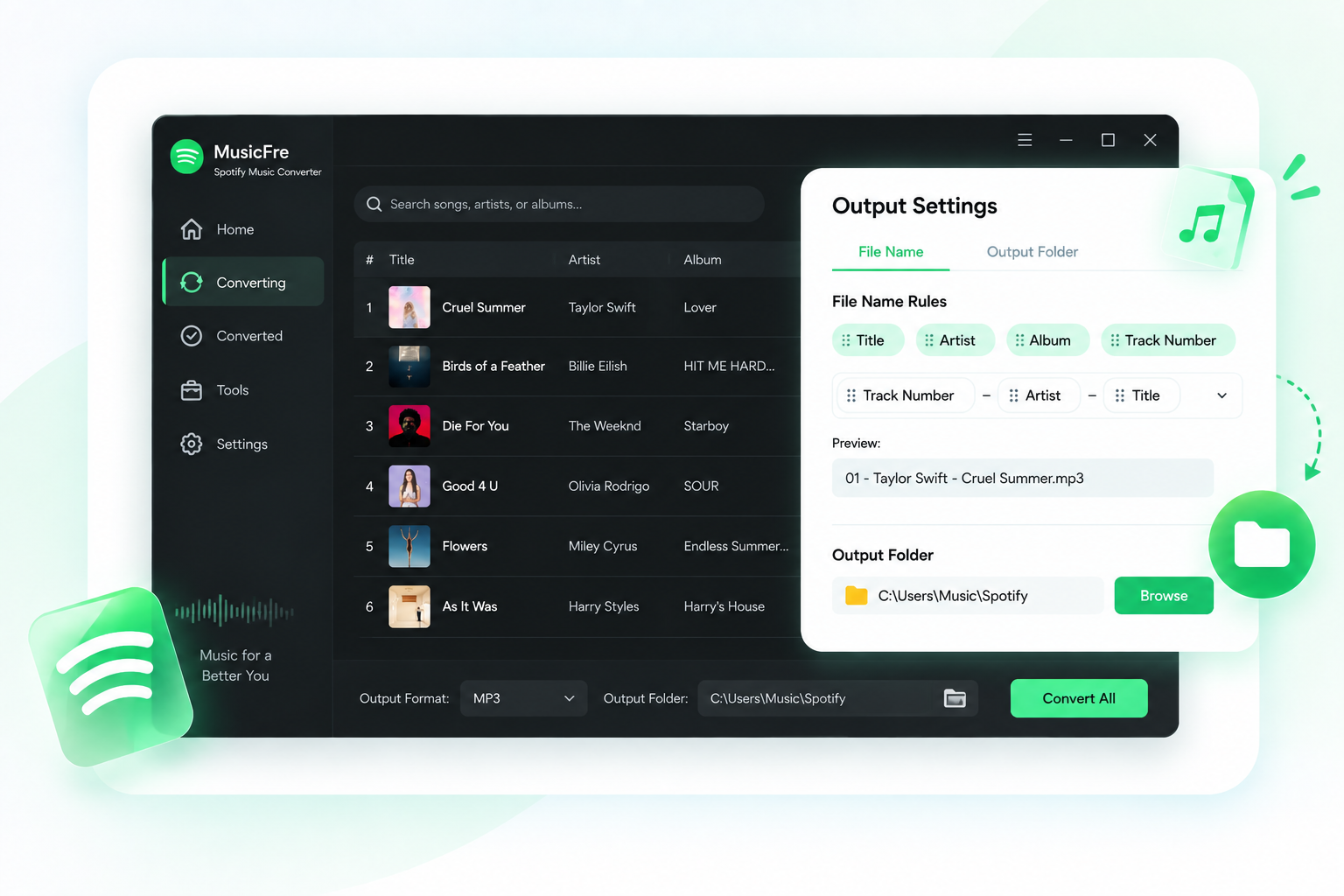This screenshot has height=896, width=1344.
Task: Click the preview file name text
Action: [964, 479]
